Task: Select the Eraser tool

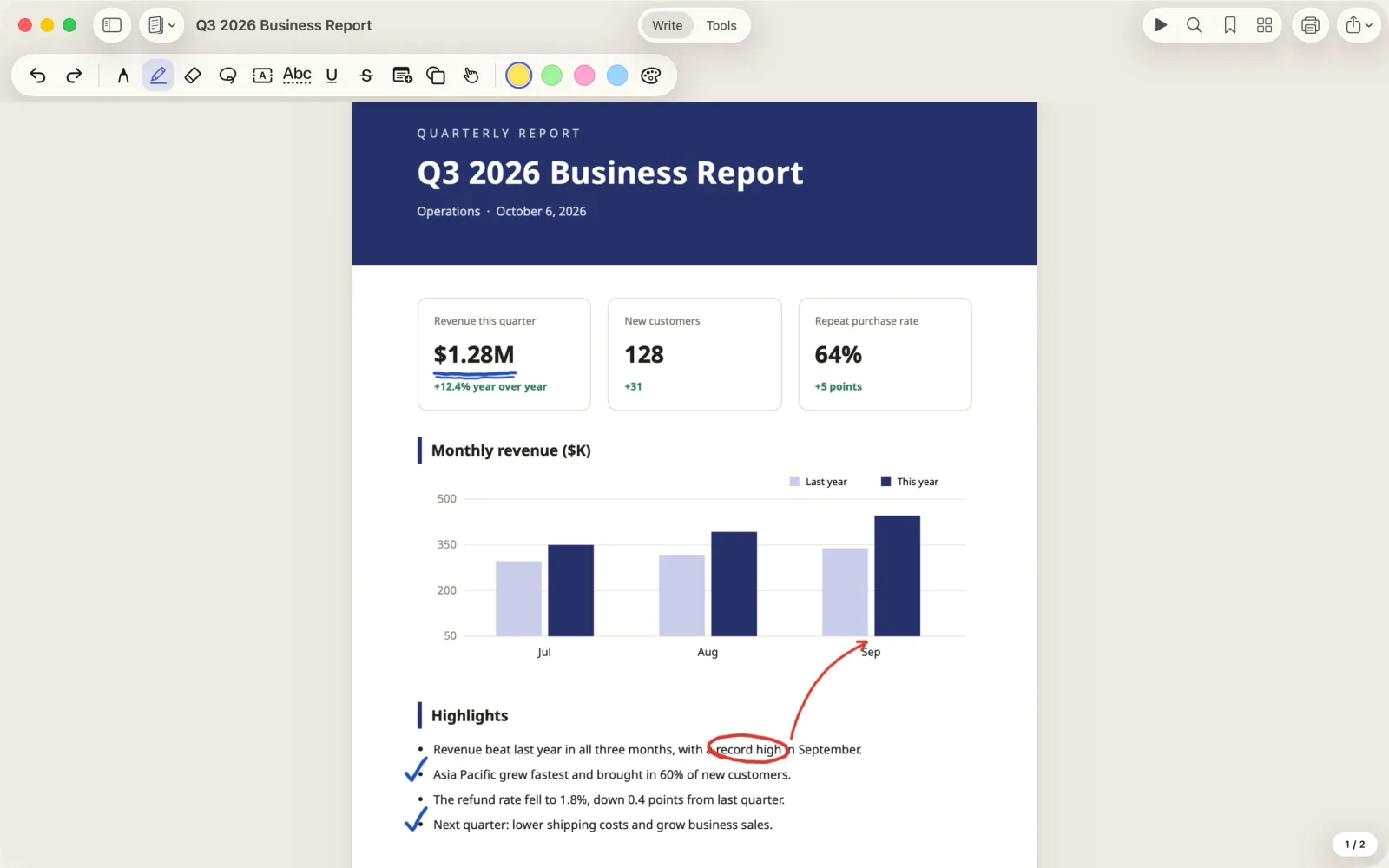Action: [193, 76]
